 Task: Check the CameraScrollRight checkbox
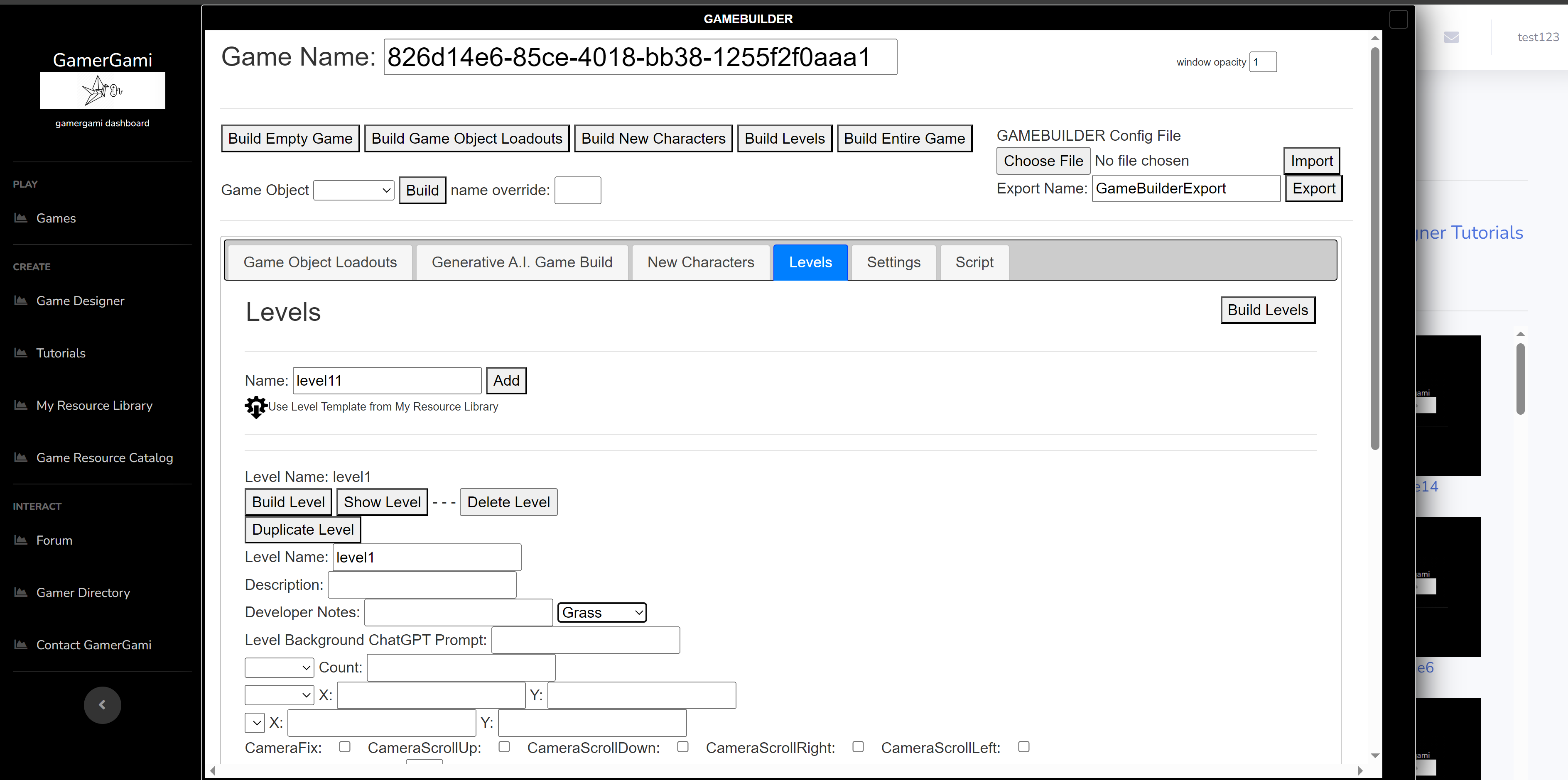(858, 746)
